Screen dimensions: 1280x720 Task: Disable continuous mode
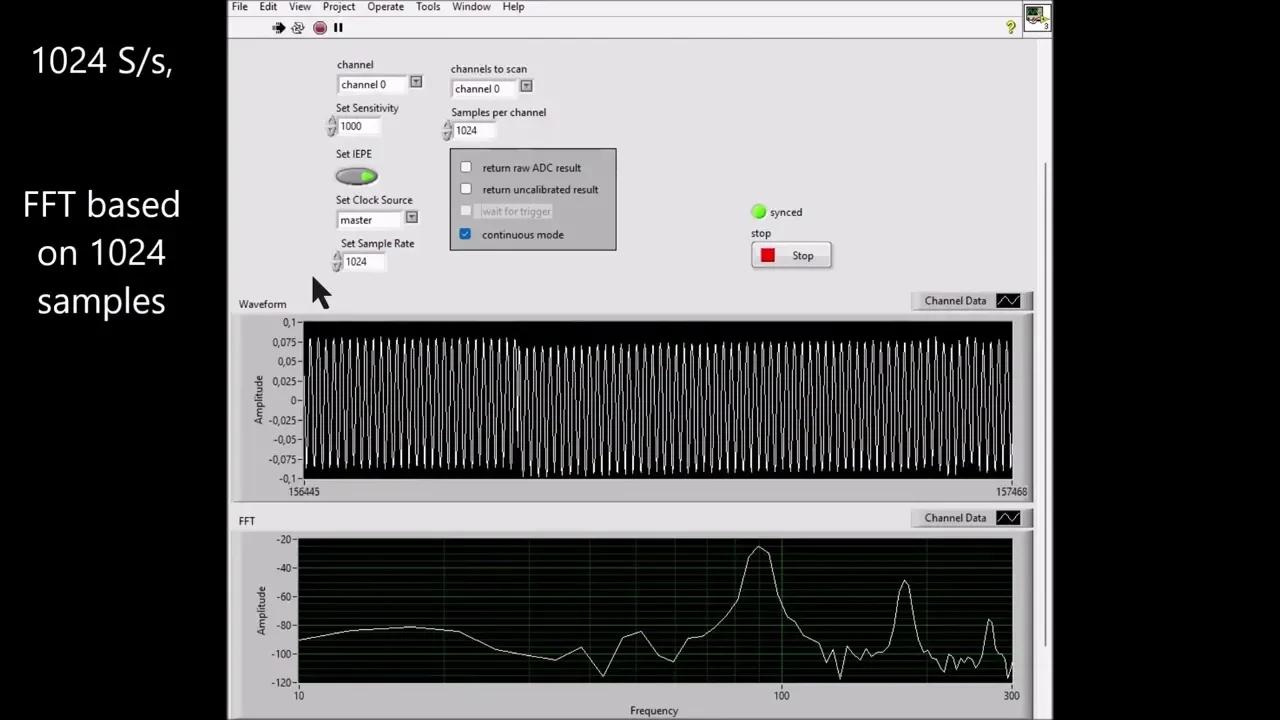point(466,234)
